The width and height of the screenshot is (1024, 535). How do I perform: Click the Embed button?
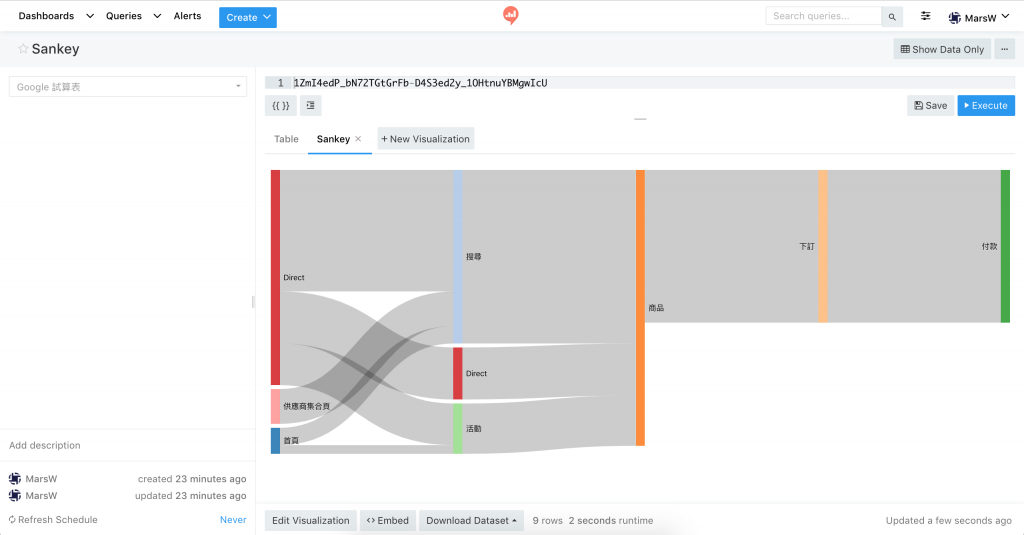point(388,521)
